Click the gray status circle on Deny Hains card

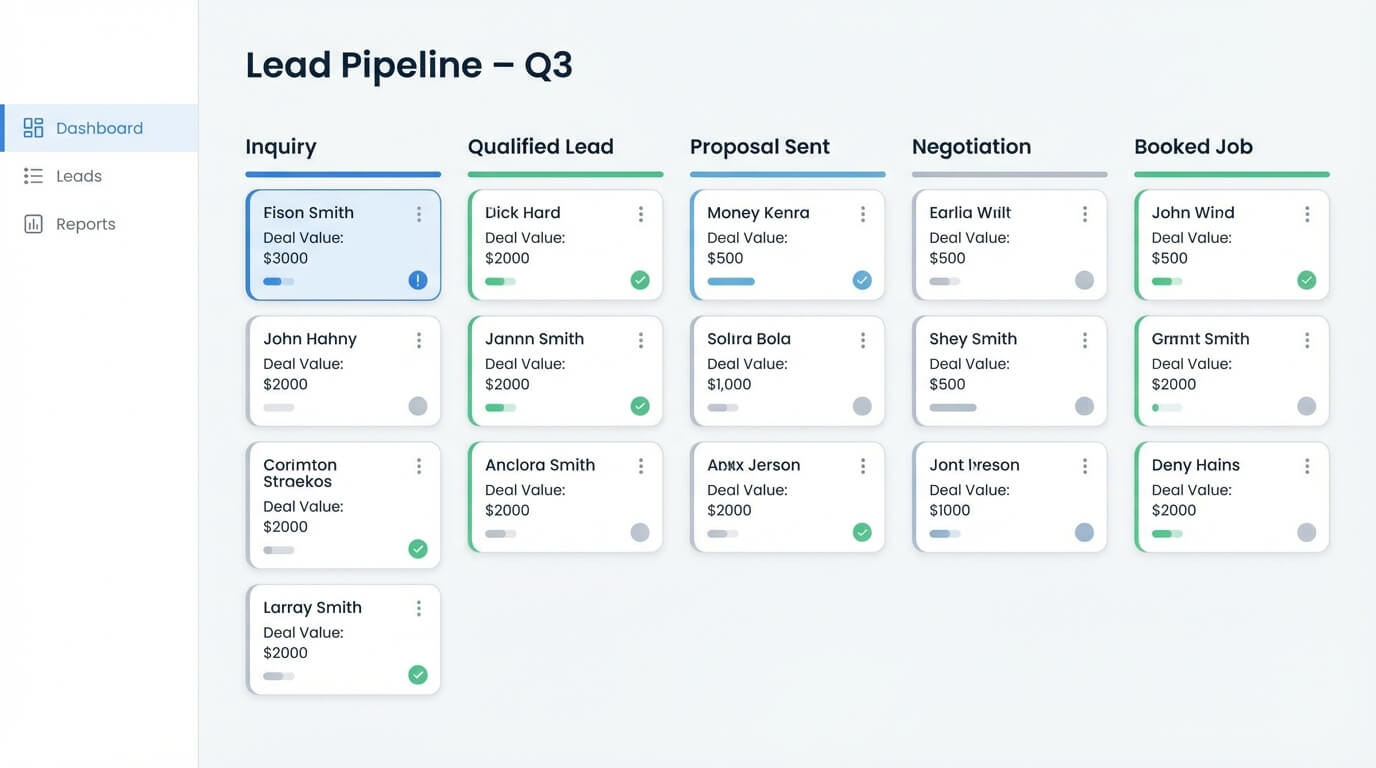(1306, 532)
